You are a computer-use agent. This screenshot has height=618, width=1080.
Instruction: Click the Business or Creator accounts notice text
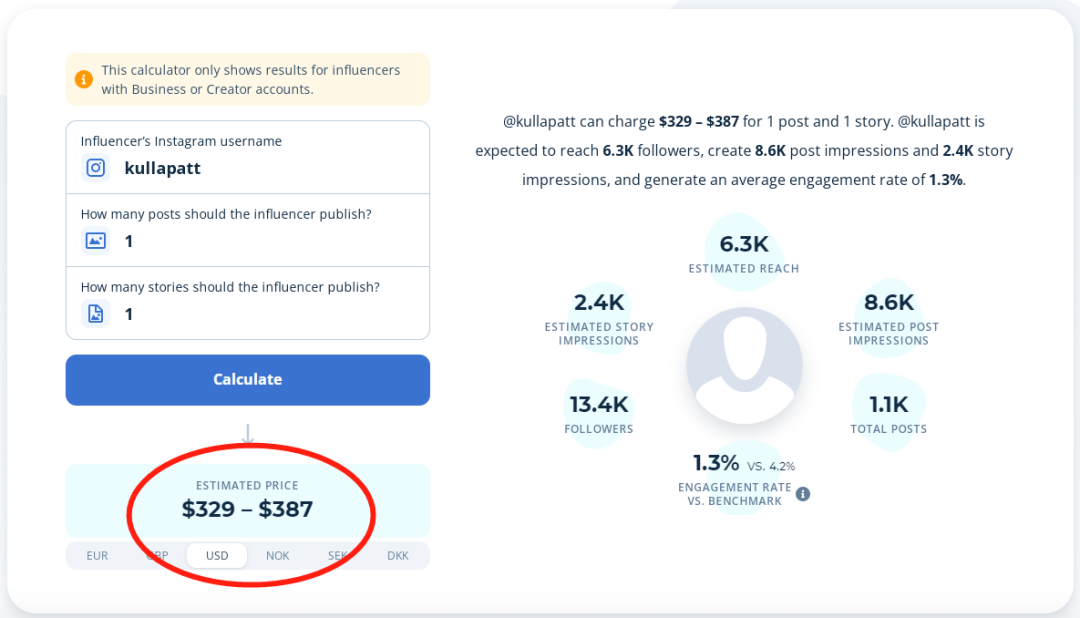[251, 79]
